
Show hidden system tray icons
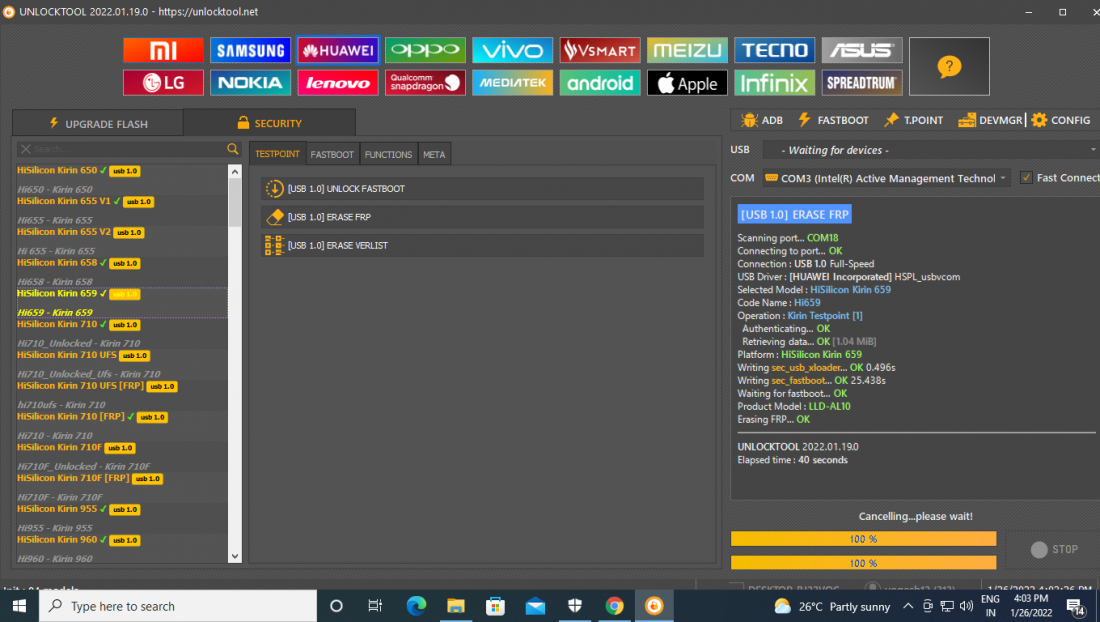coord(908,606)
